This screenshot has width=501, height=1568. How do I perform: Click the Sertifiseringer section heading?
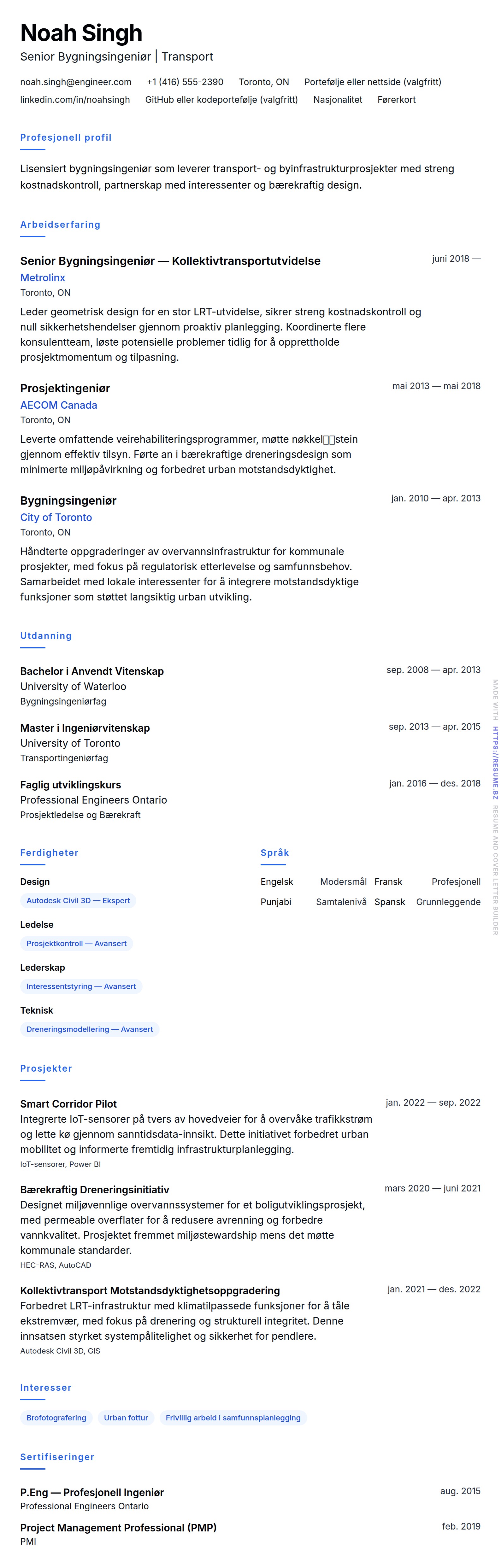57,1457
